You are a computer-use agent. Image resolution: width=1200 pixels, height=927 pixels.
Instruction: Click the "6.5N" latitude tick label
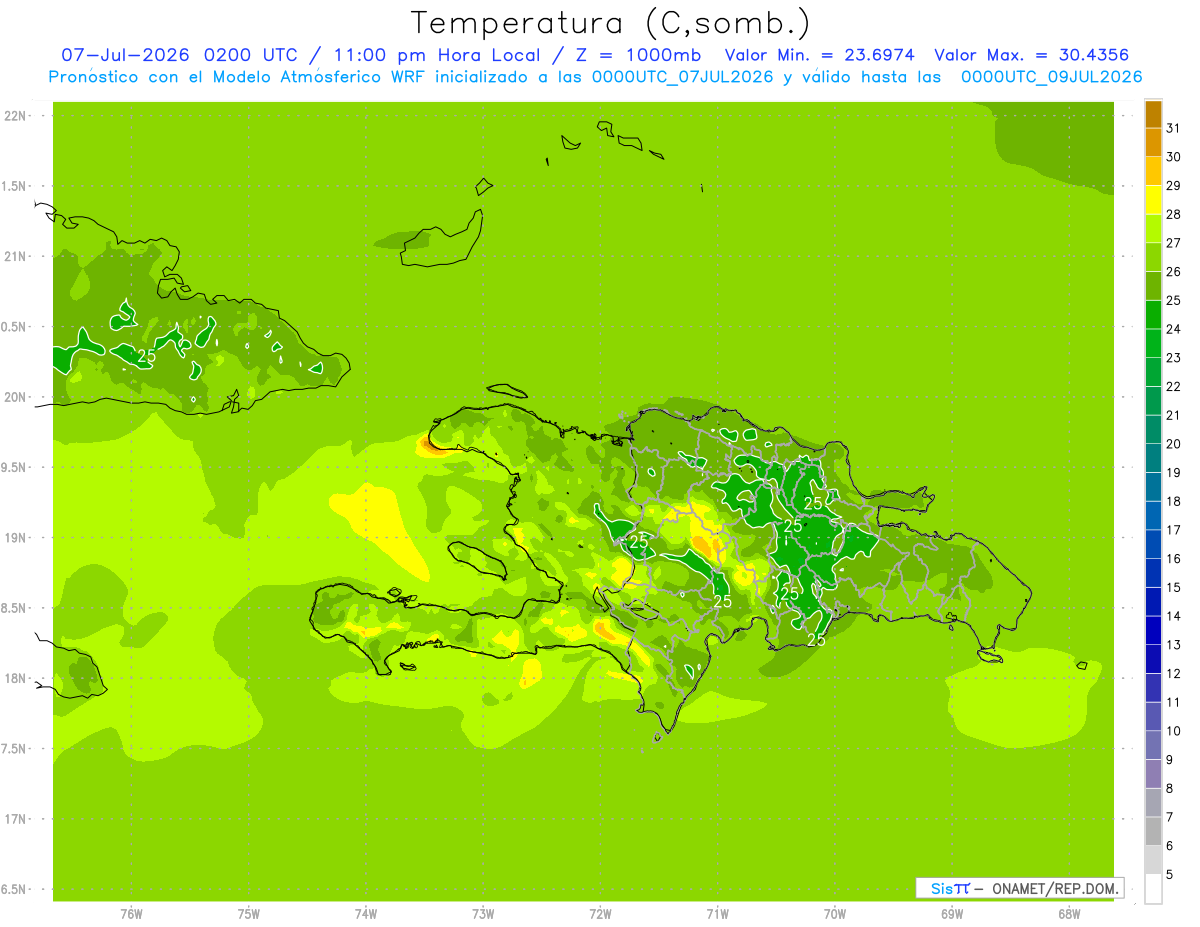[x=15, y=889]
